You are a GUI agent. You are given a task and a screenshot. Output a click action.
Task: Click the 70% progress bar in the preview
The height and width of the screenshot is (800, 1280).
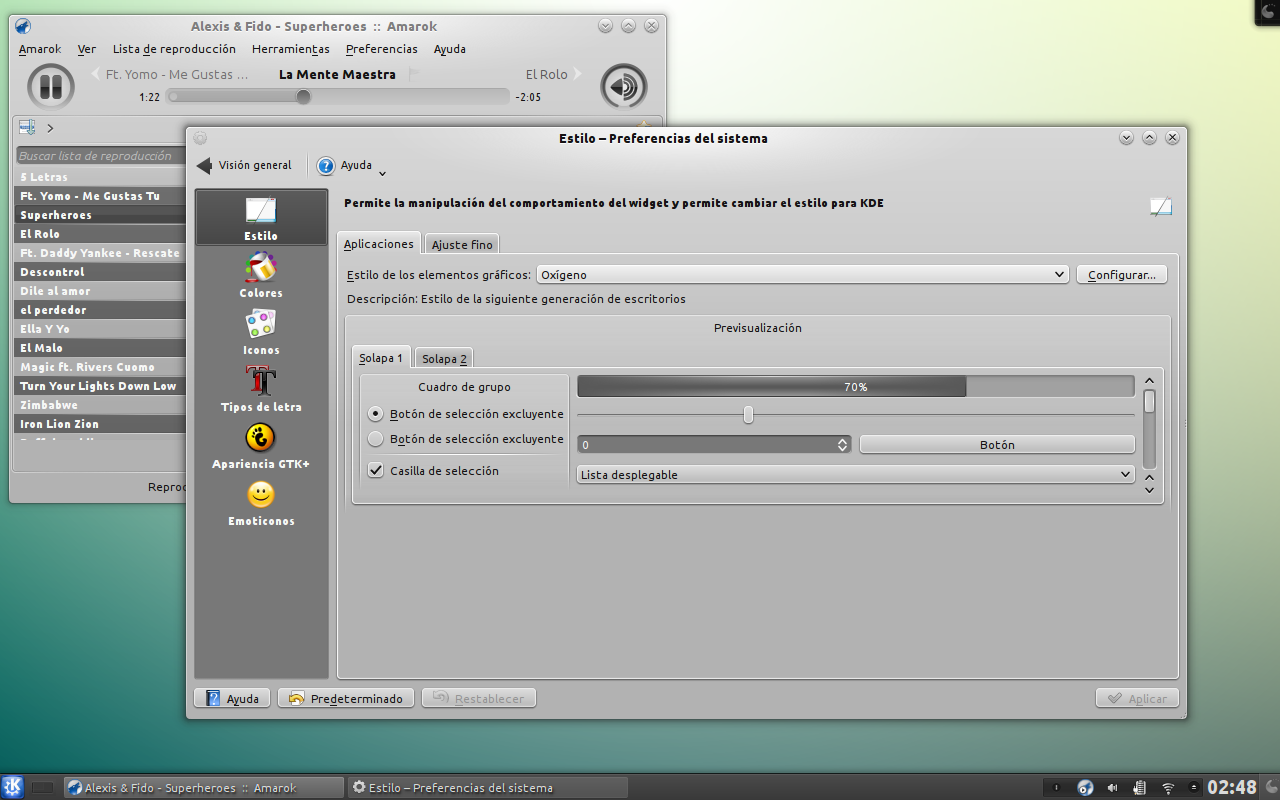[x=856, y=386]
